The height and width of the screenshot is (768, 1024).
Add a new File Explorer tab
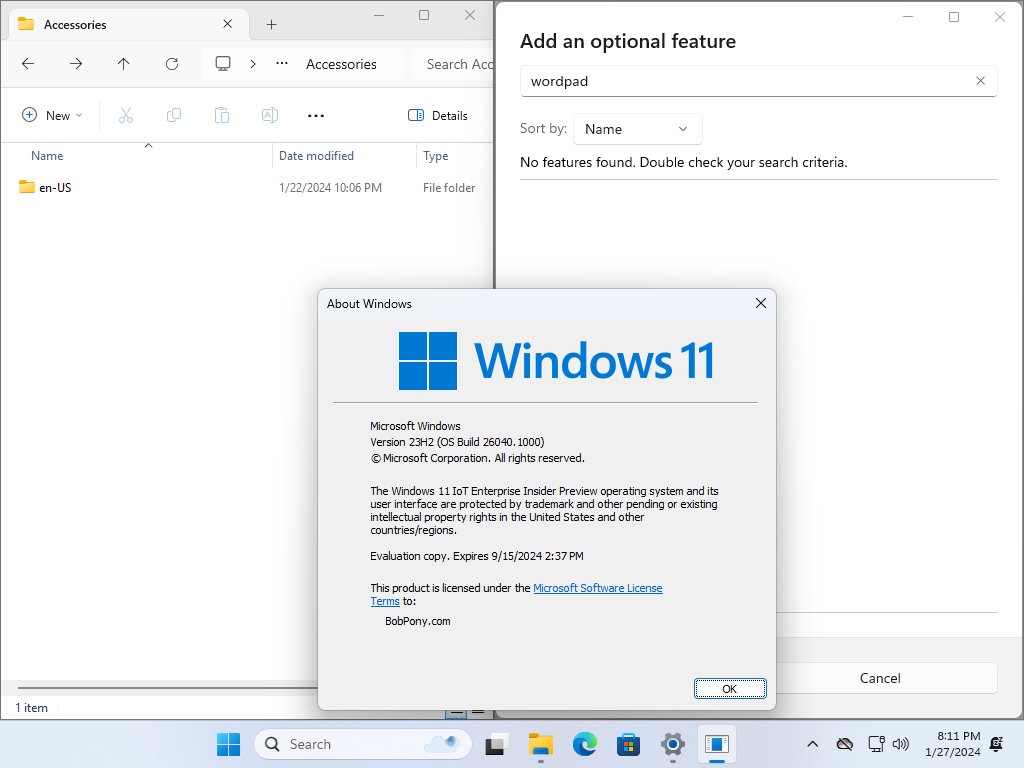pyautogui.click(x=271, y=24)
